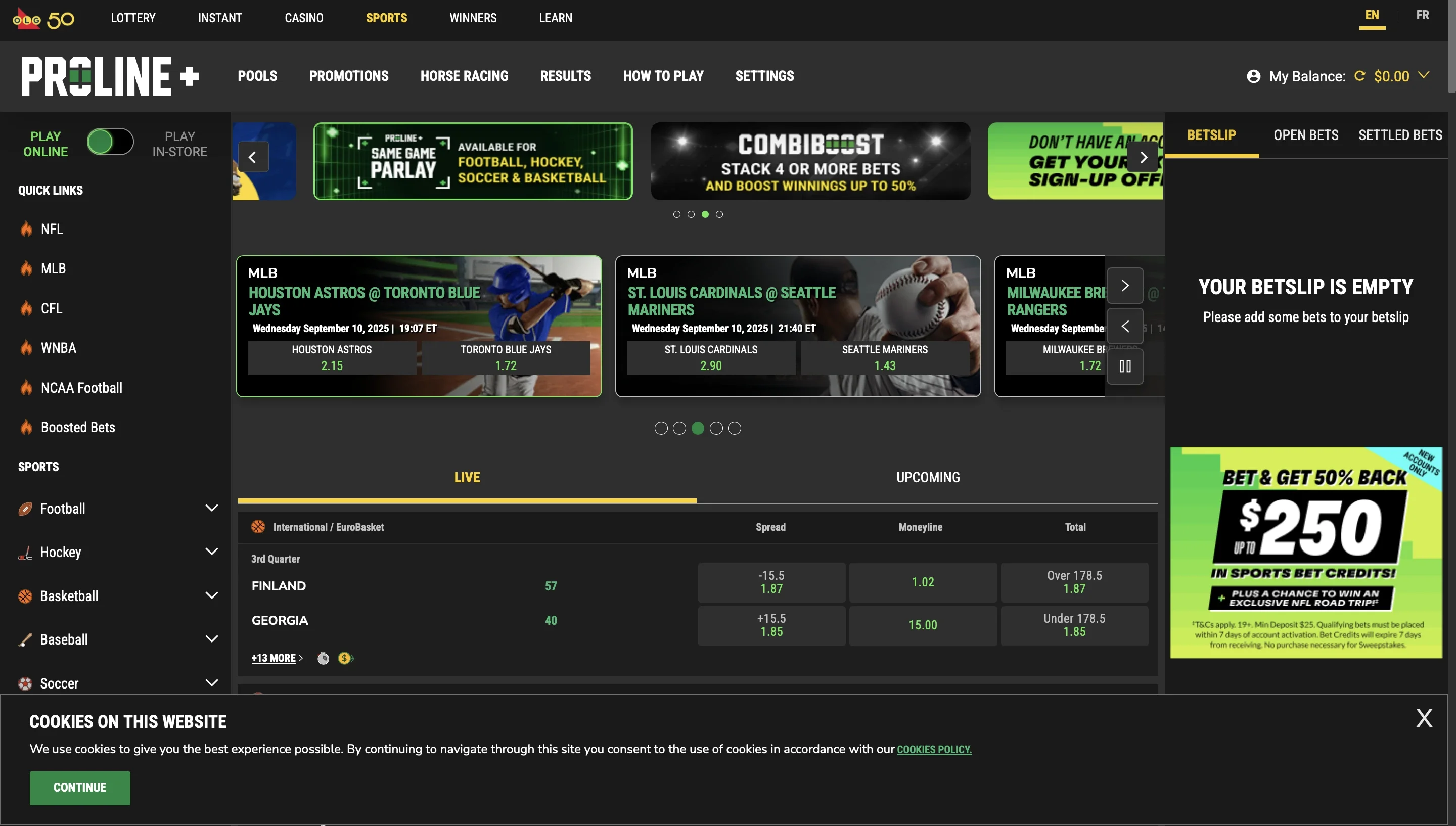Viewport: 1456px width, 826px height.
Task: Open the My Balance dropdown
Action: pos(1425,75)
